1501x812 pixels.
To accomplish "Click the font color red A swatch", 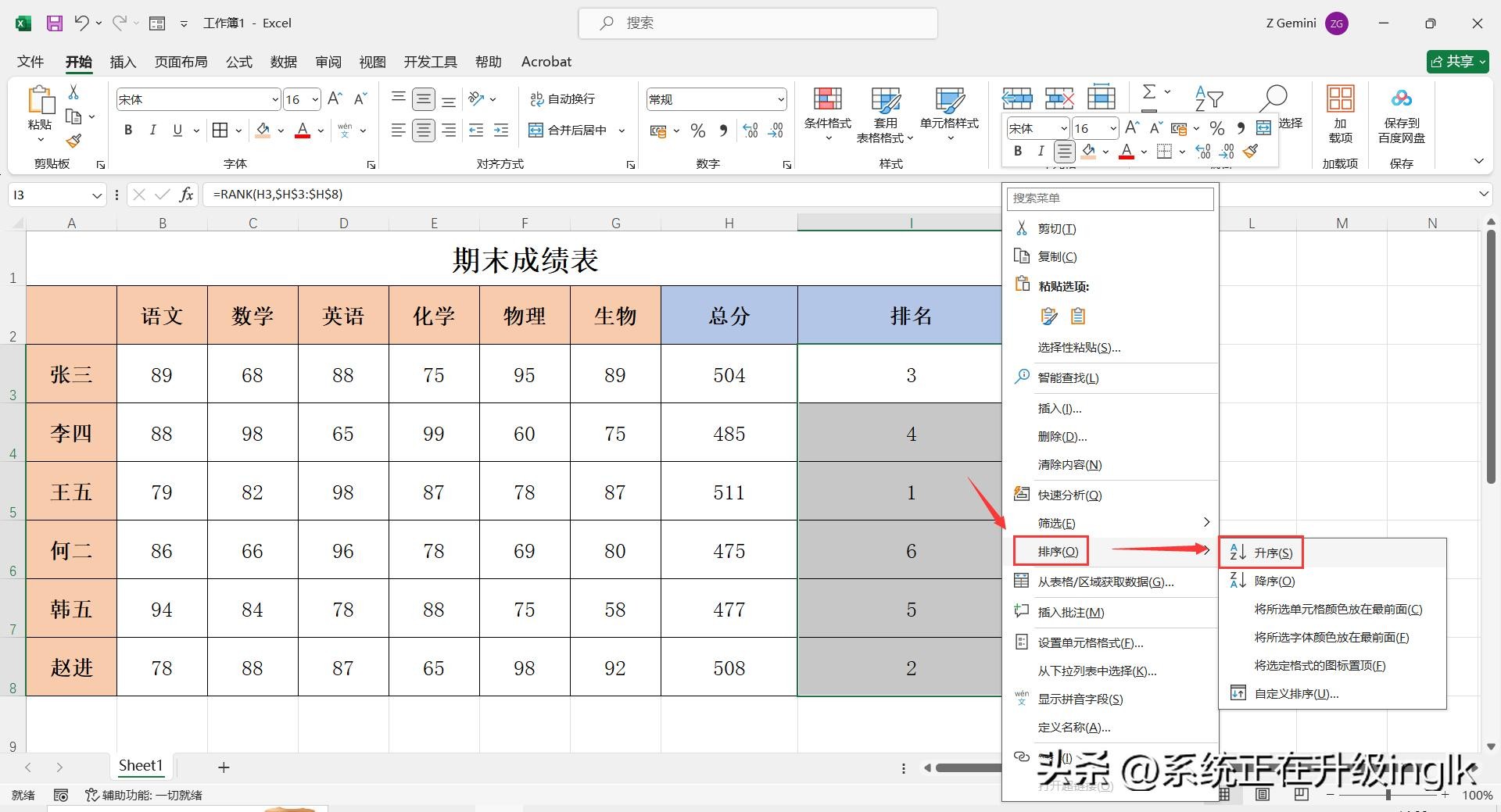I will [303, 131].
